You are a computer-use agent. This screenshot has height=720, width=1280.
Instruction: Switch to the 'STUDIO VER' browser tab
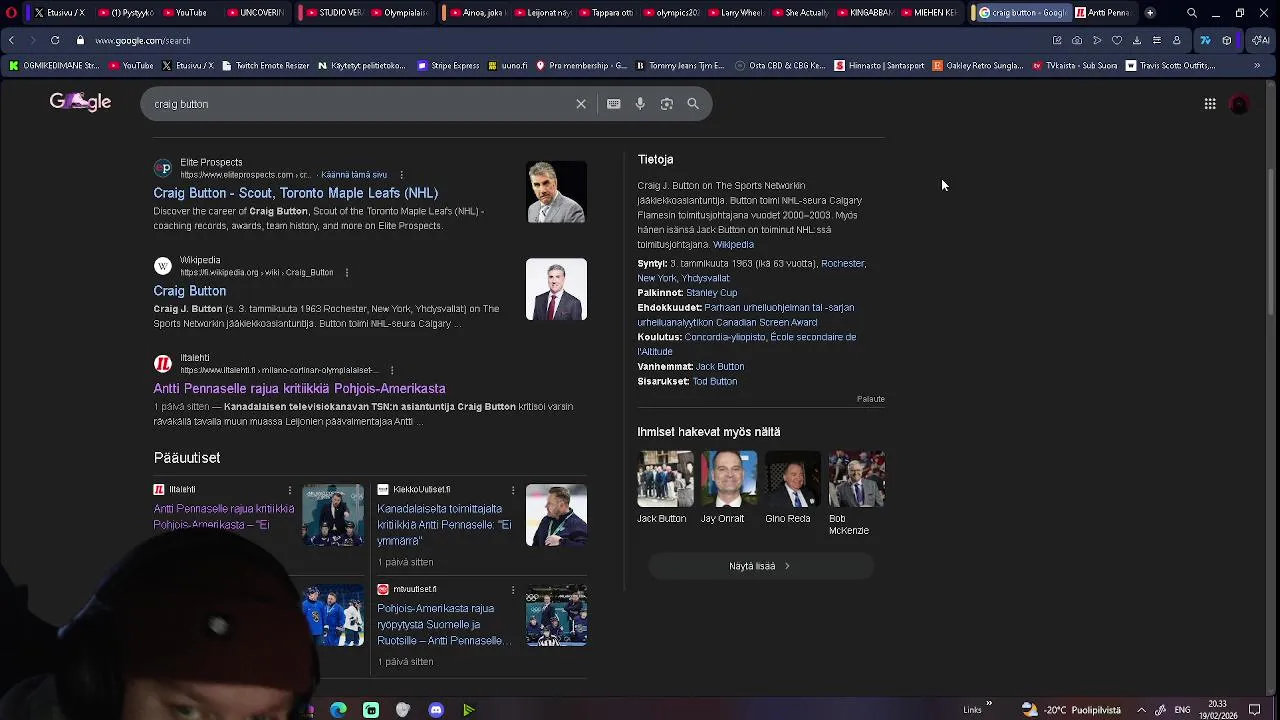(334, 13)
